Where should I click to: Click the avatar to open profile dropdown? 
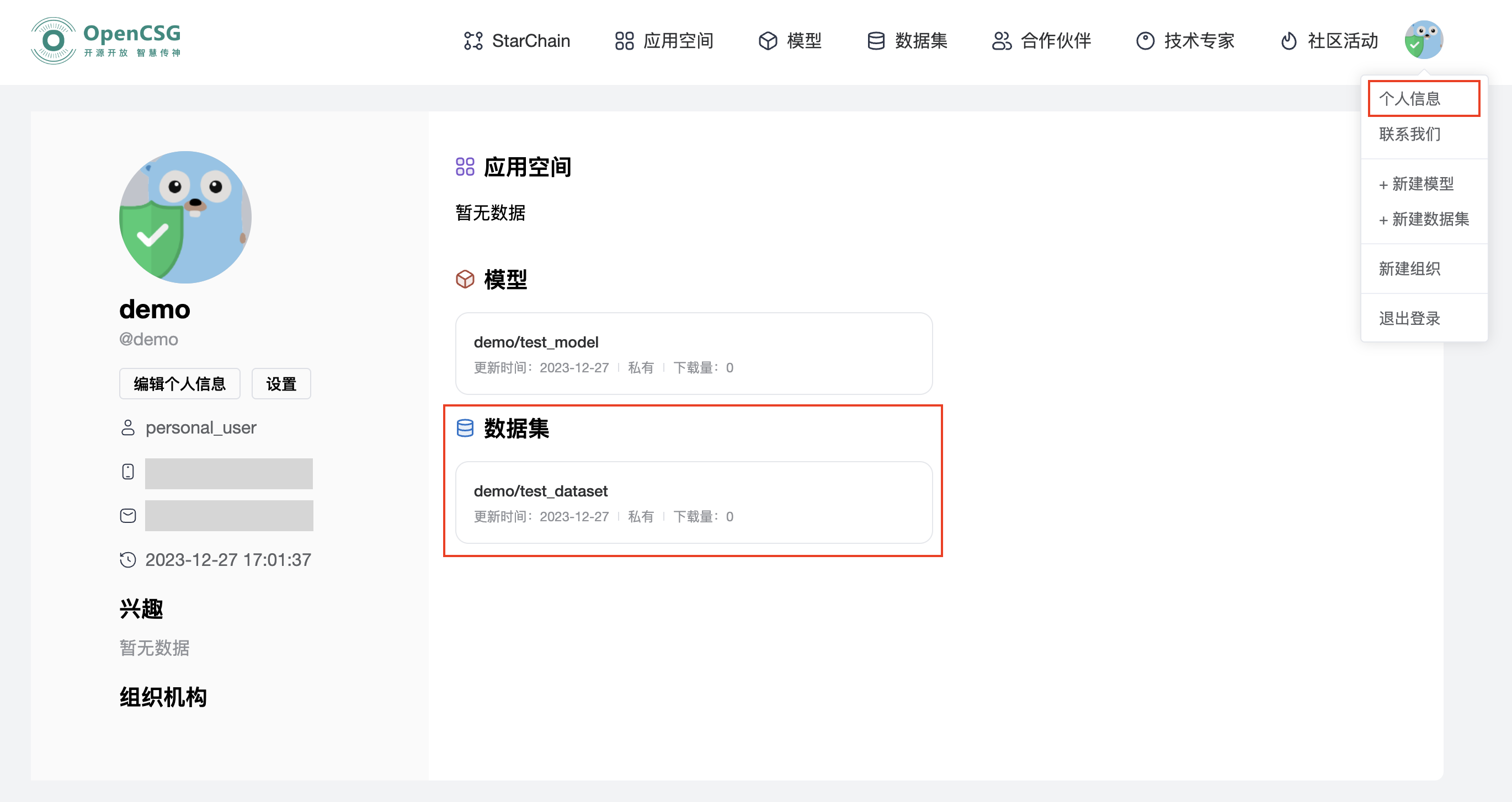coord(1425,40)
